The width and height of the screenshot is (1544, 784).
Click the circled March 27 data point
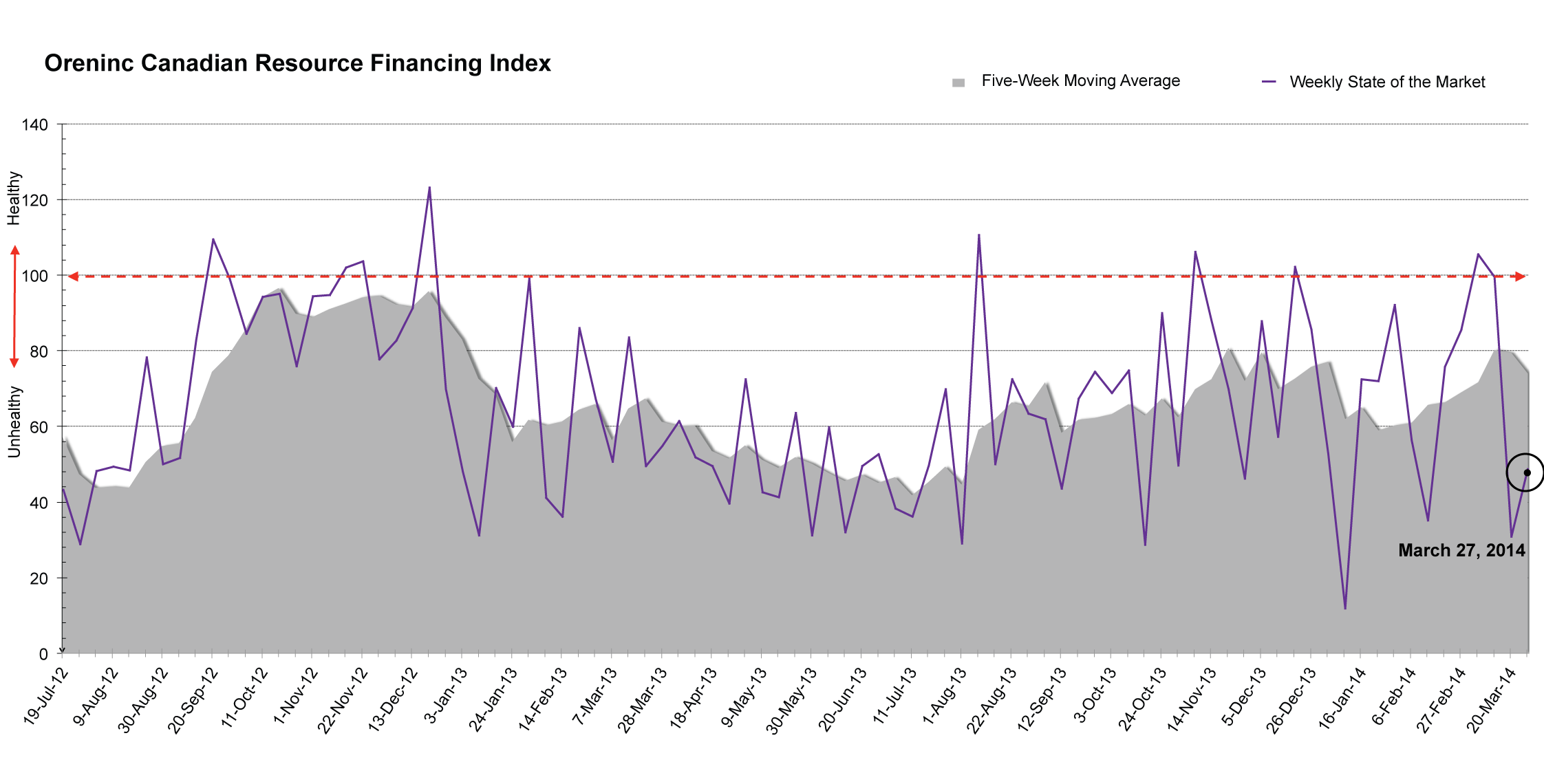(x=1527, y=472)
